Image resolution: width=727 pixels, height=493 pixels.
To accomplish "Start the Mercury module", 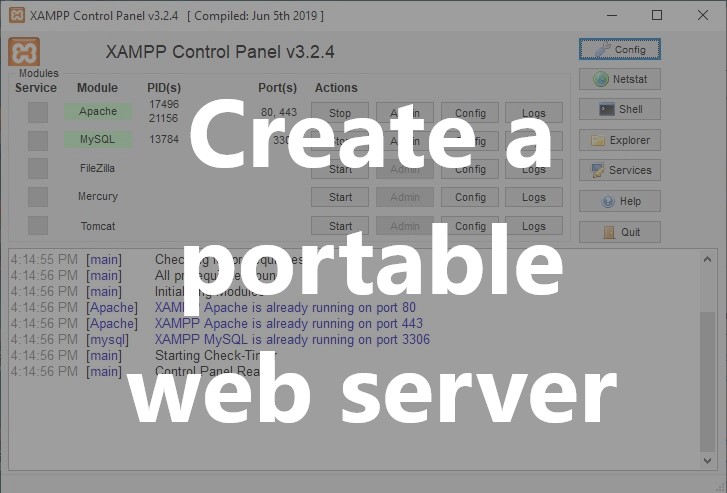I will click(x=340, y=197).
